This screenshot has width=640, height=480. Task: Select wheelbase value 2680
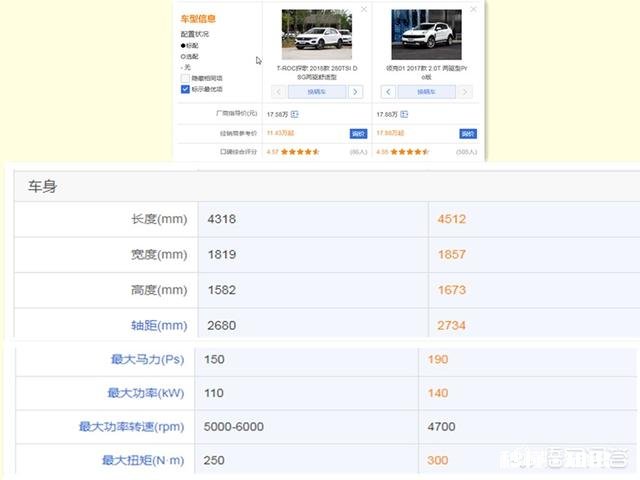(222, 326)
